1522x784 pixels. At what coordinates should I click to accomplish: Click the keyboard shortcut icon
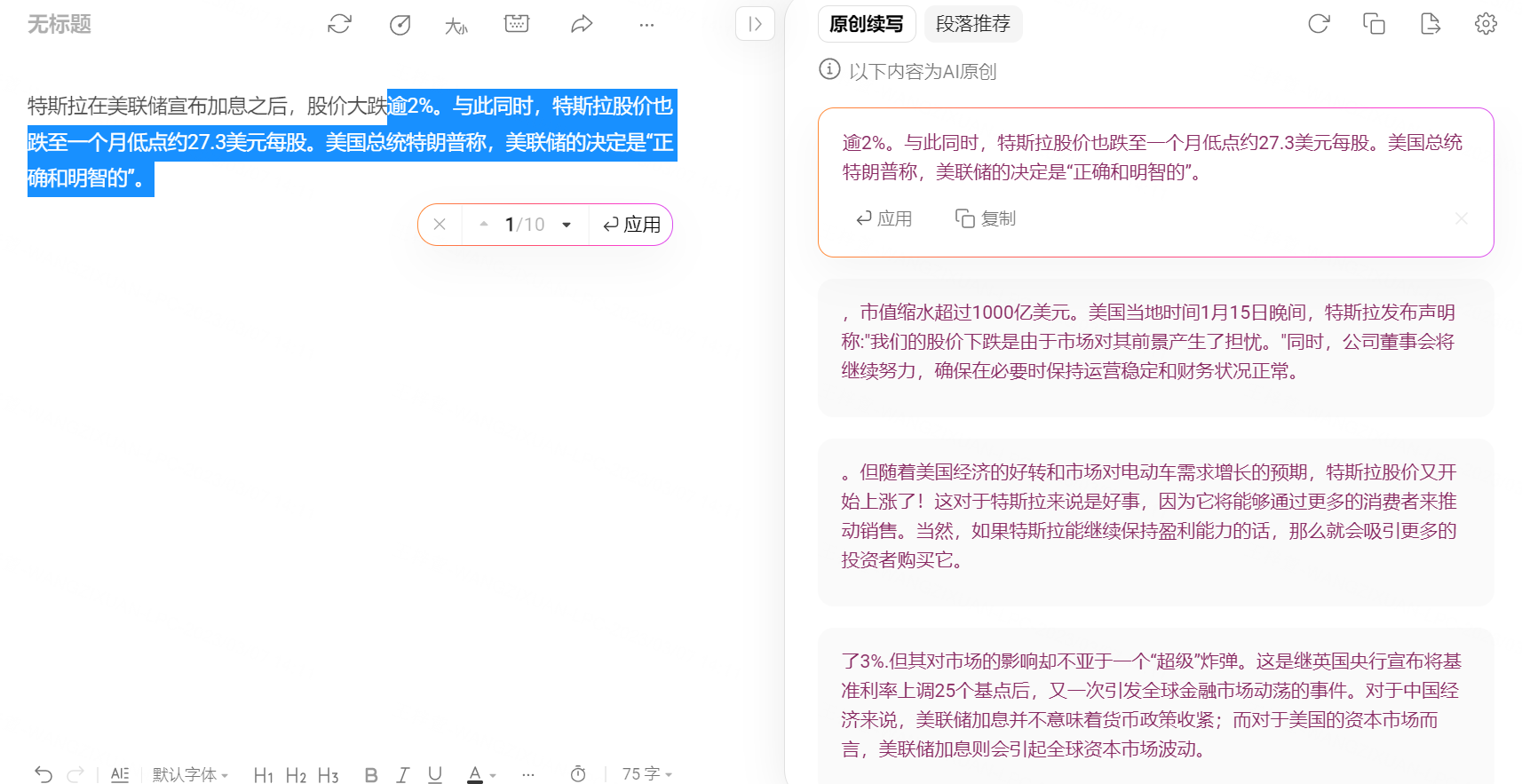[x=517, y=24]
